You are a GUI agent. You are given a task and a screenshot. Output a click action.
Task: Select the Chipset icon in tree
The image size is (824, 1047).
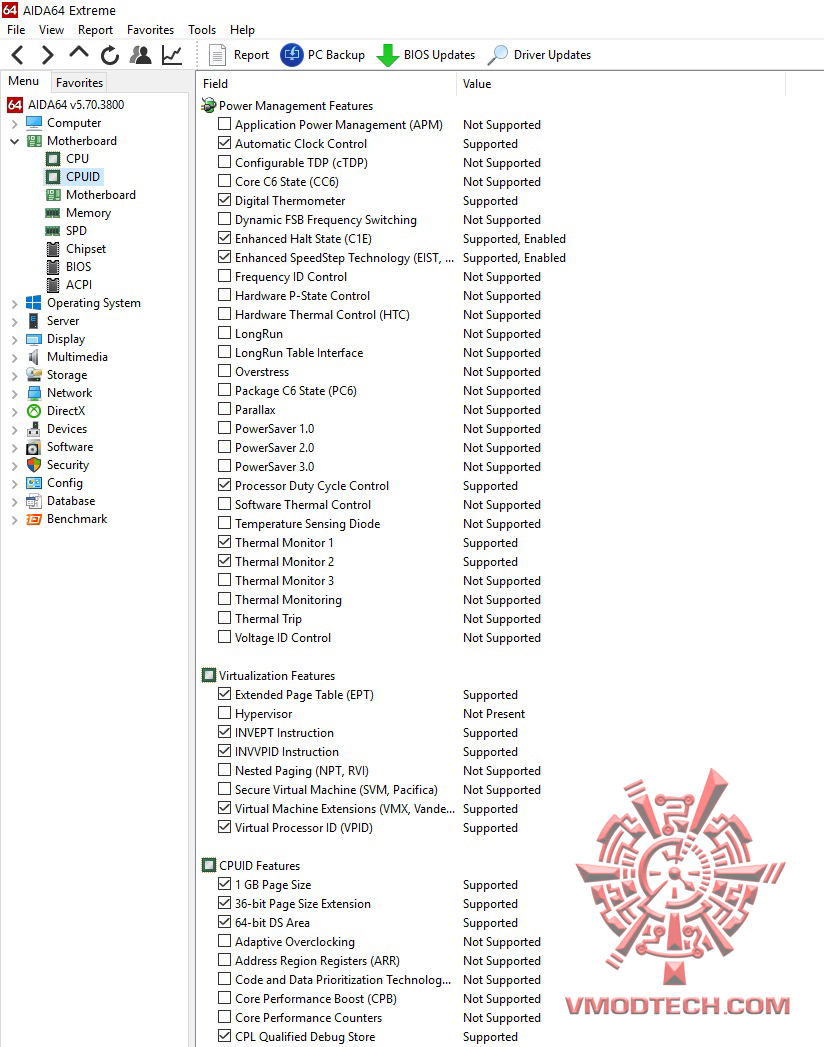(53, 249)
